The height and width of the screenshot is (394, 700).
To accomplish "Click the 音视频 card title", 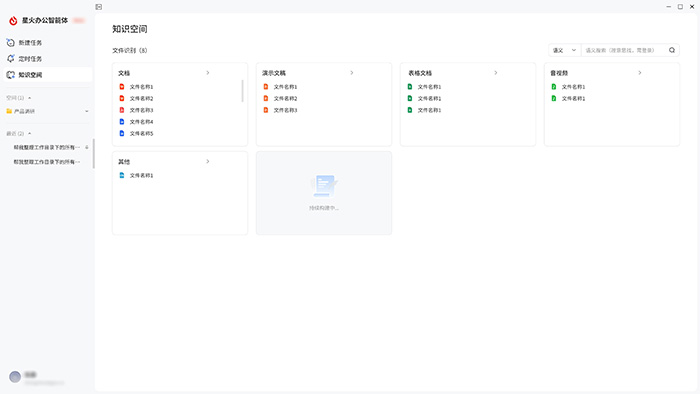I will 559,73.
